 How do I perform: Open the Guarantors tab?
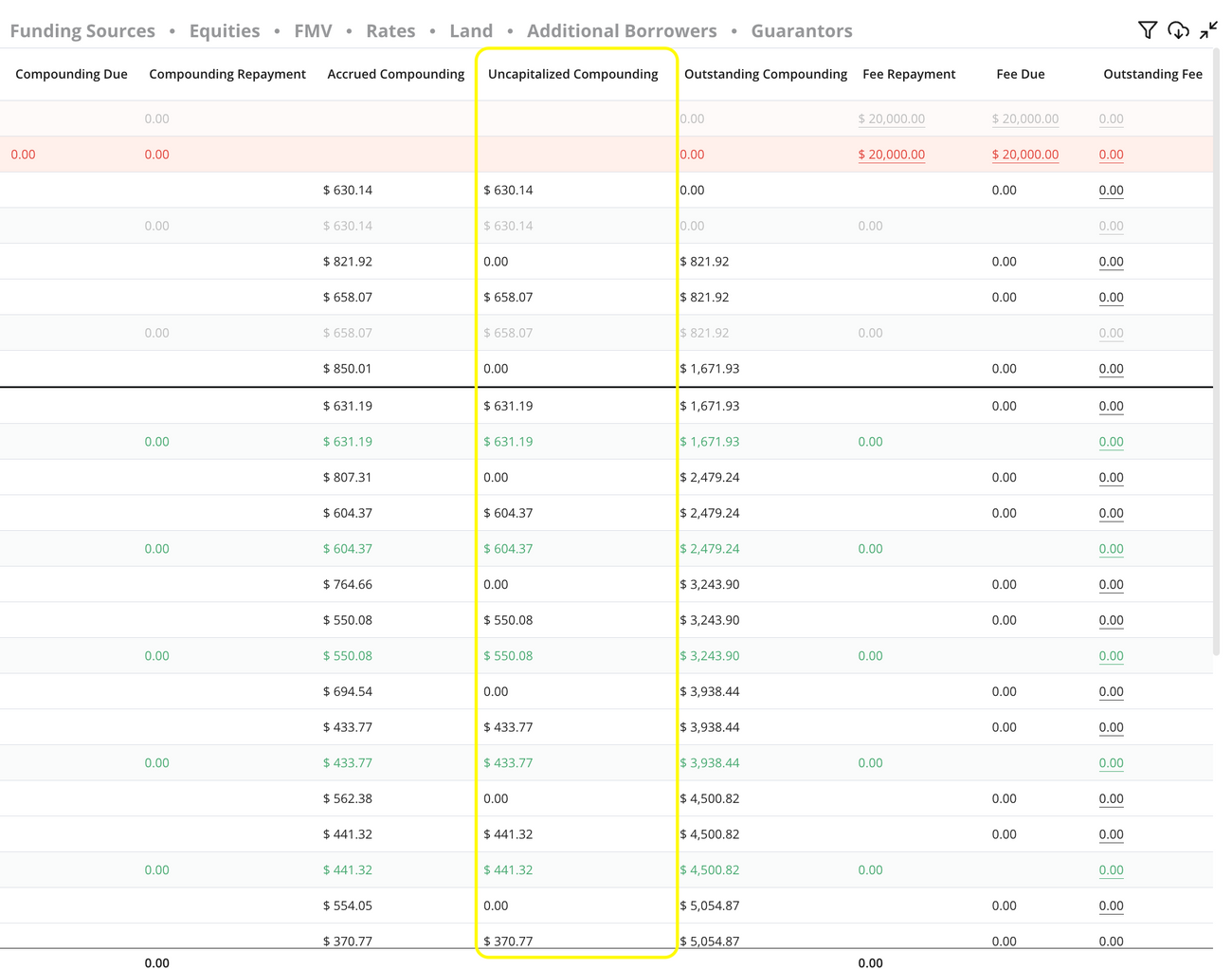click(x=802, y=31)
